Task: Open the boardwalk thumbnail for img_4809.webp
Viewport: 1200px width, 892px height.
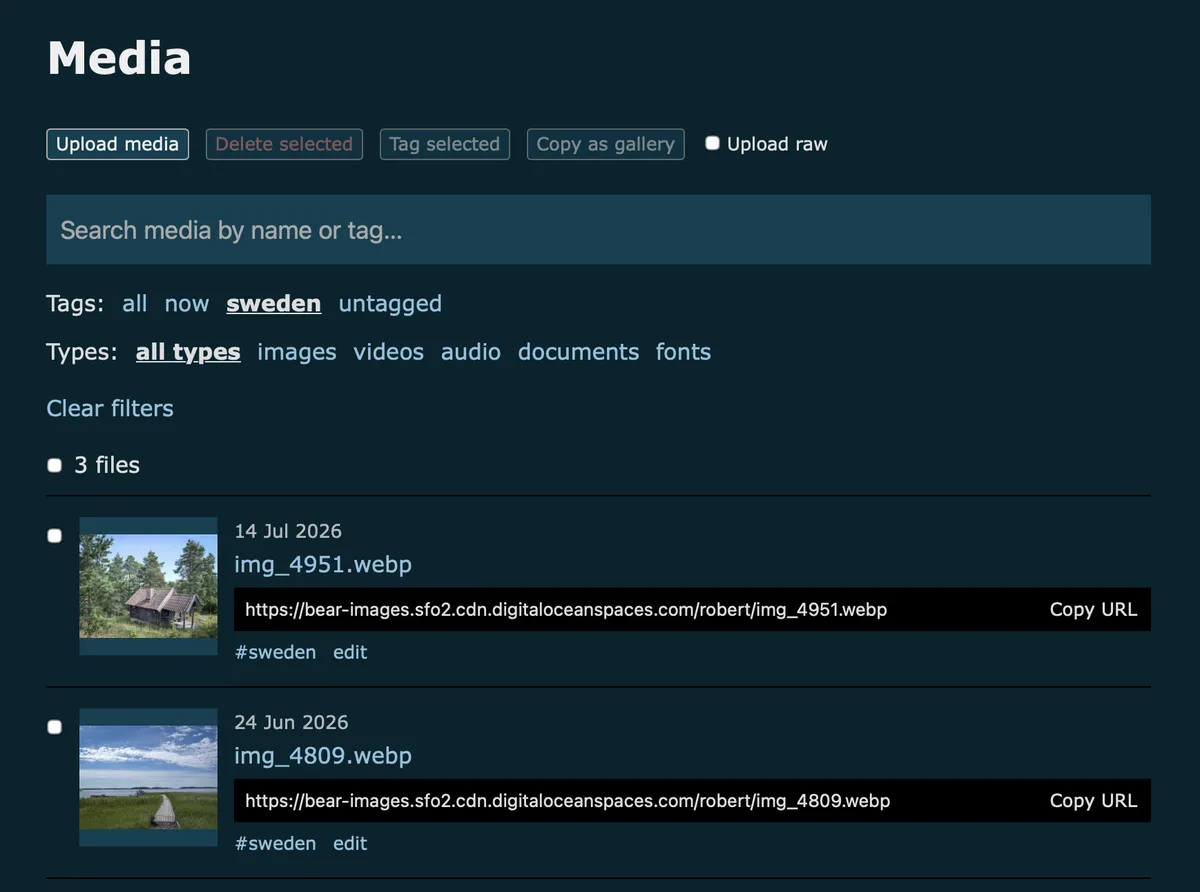Action: 148,777
